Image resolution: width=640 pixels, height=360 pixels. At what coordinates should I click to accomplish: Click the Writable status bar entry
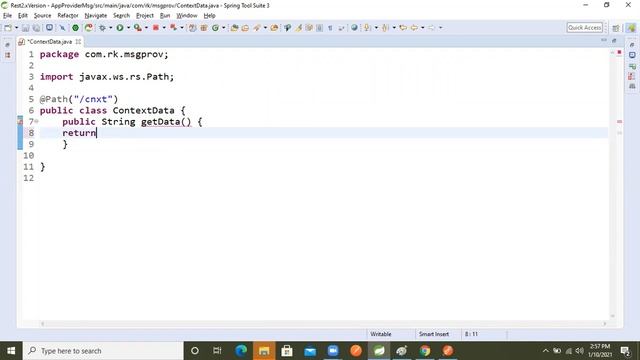[x=381, y=334]
